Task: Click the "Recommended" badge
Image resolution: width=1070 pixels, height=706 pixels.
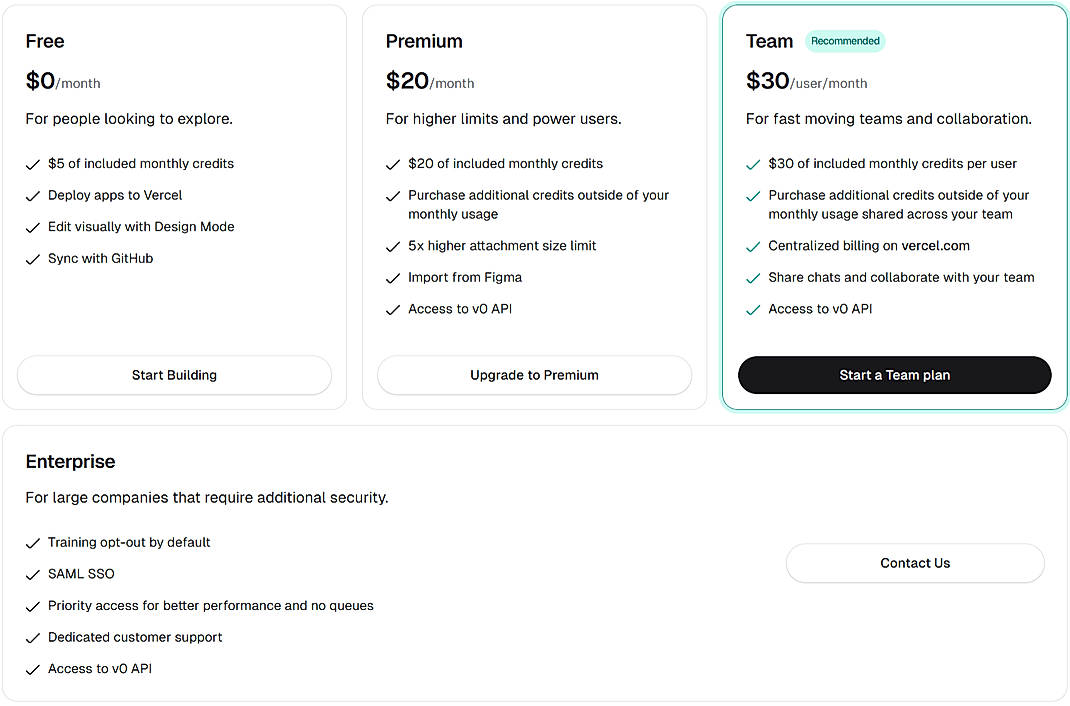Action: pyautogui.click(x=845, y=41)
